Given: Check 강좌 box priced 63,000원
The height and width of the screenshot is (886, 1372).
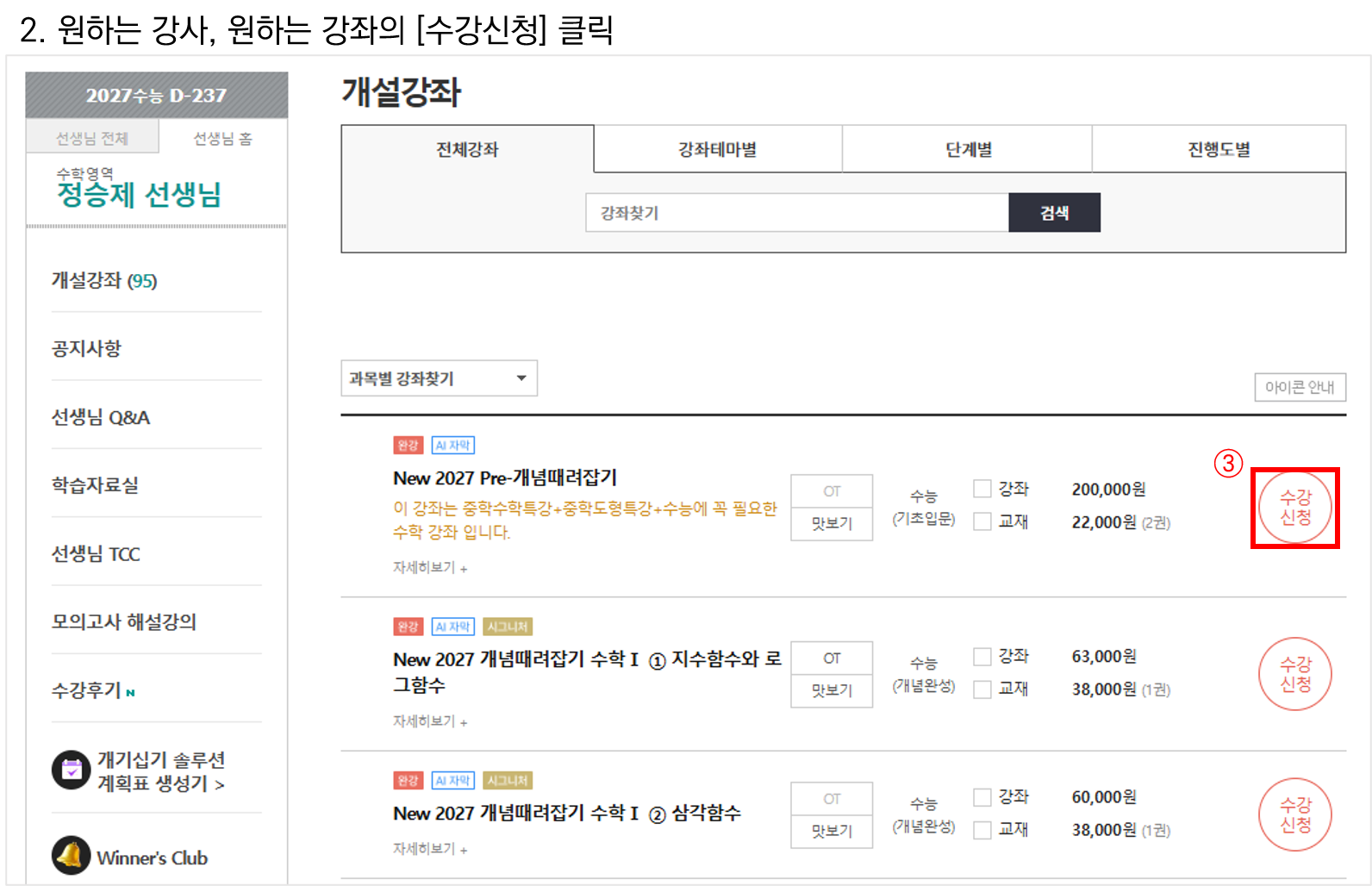Looking at the screenshot, I should coord(982,657).
